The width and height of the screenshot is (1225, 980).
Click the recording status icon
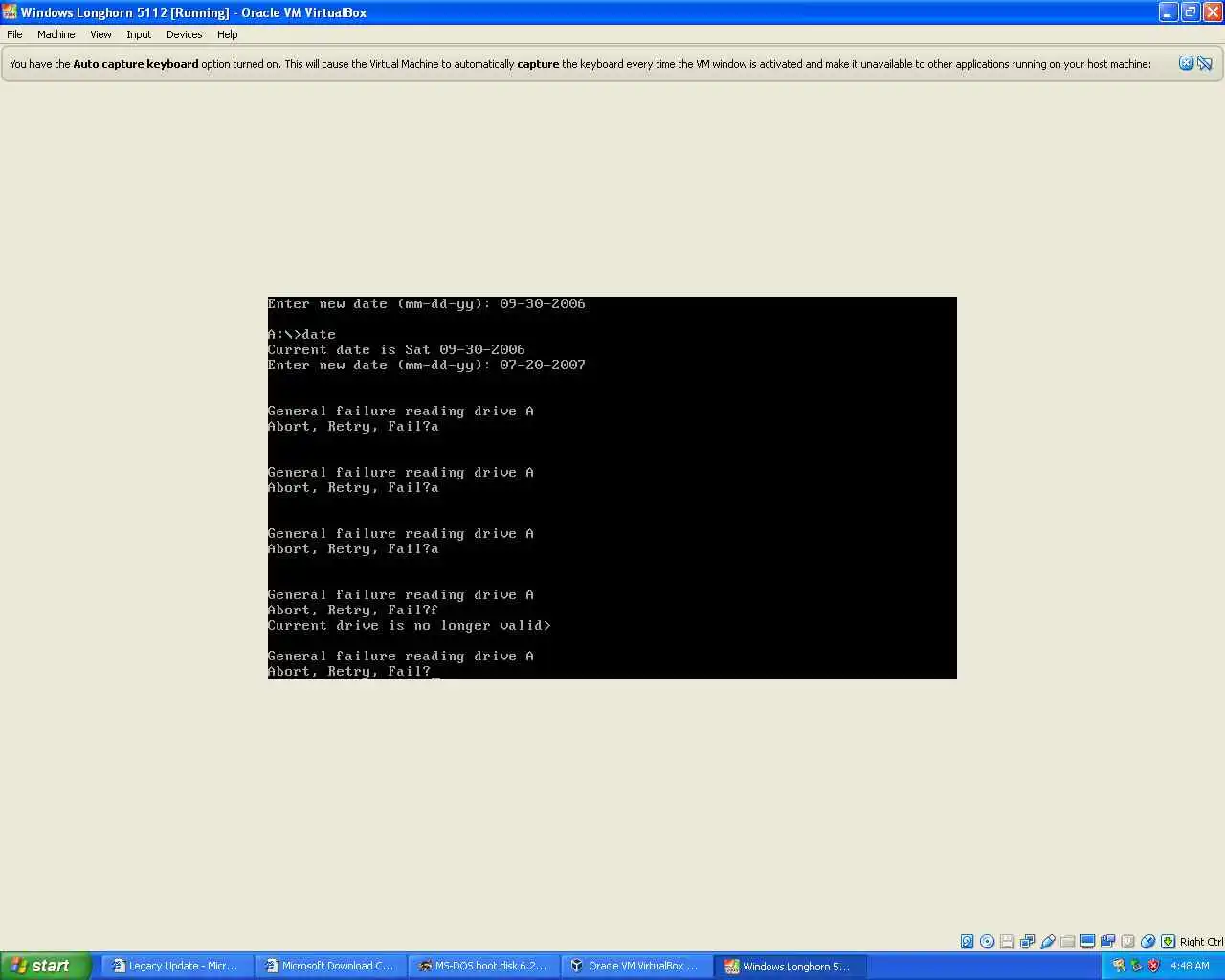1107,942
